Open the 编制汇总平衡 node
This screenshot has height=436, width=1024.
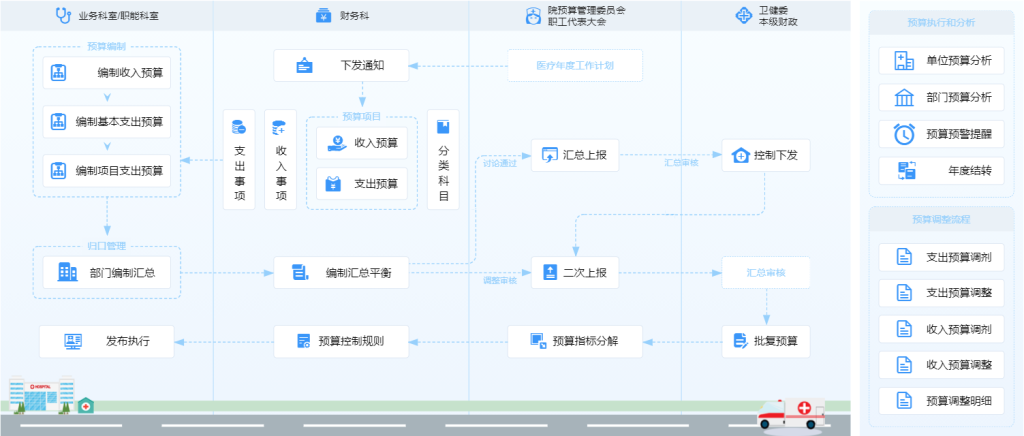(342, 272)
